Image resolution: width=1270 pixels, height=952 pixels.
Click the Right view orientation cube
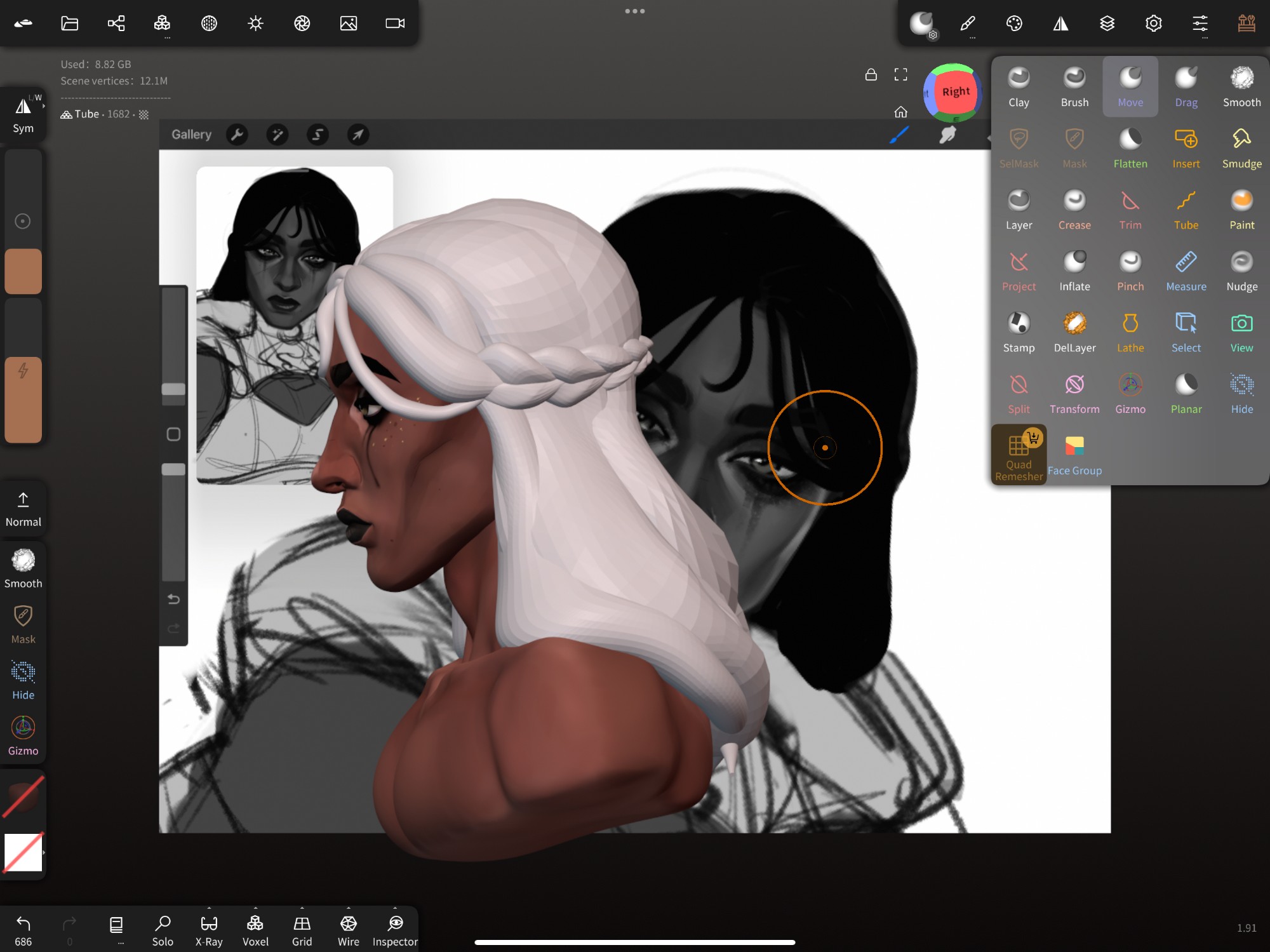(955, 92)
